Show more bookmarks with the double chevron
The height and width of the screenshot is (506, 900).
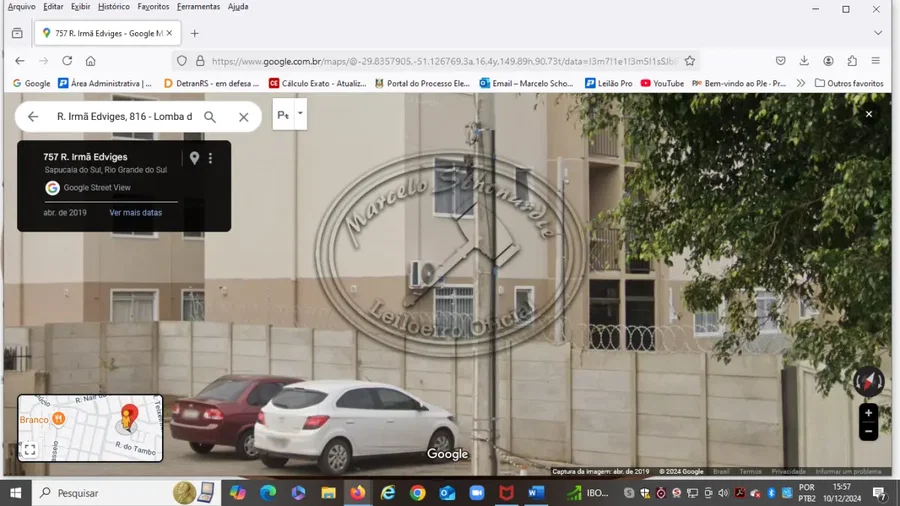click(801, 83)
